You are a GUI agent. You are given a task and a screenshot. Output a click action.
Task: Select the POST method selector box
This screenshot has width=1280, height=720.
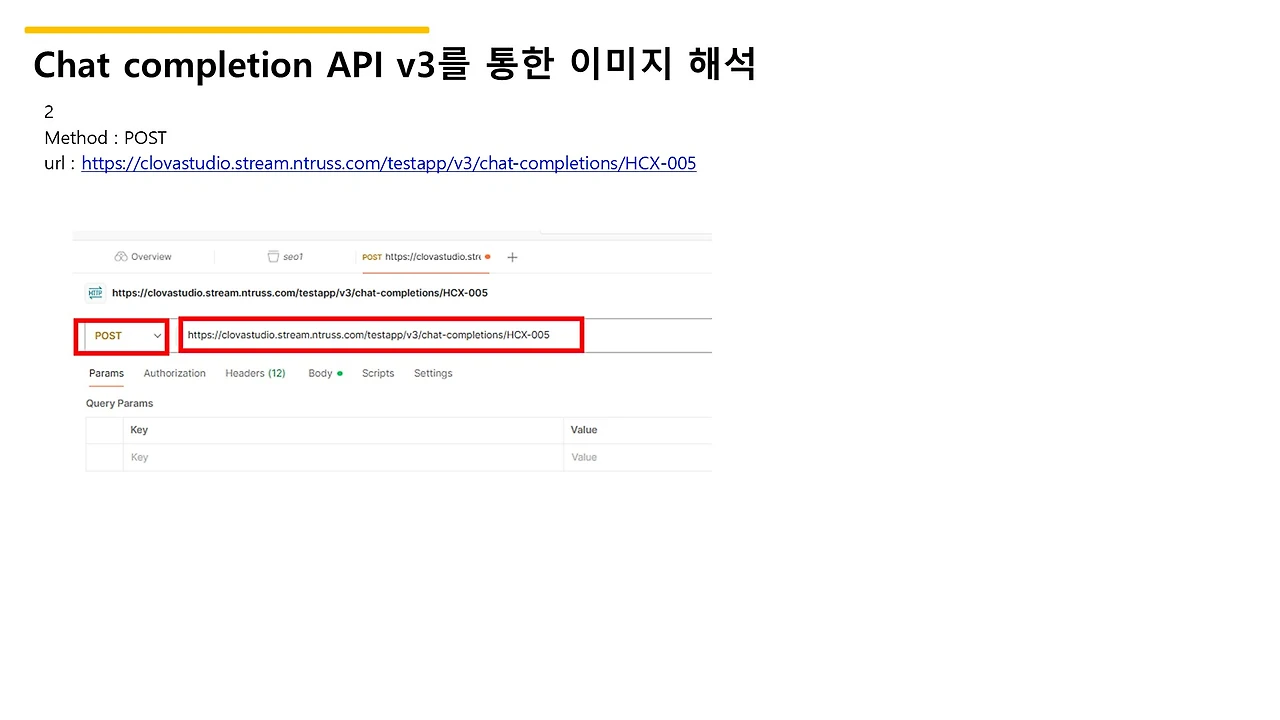pos(122,336)
